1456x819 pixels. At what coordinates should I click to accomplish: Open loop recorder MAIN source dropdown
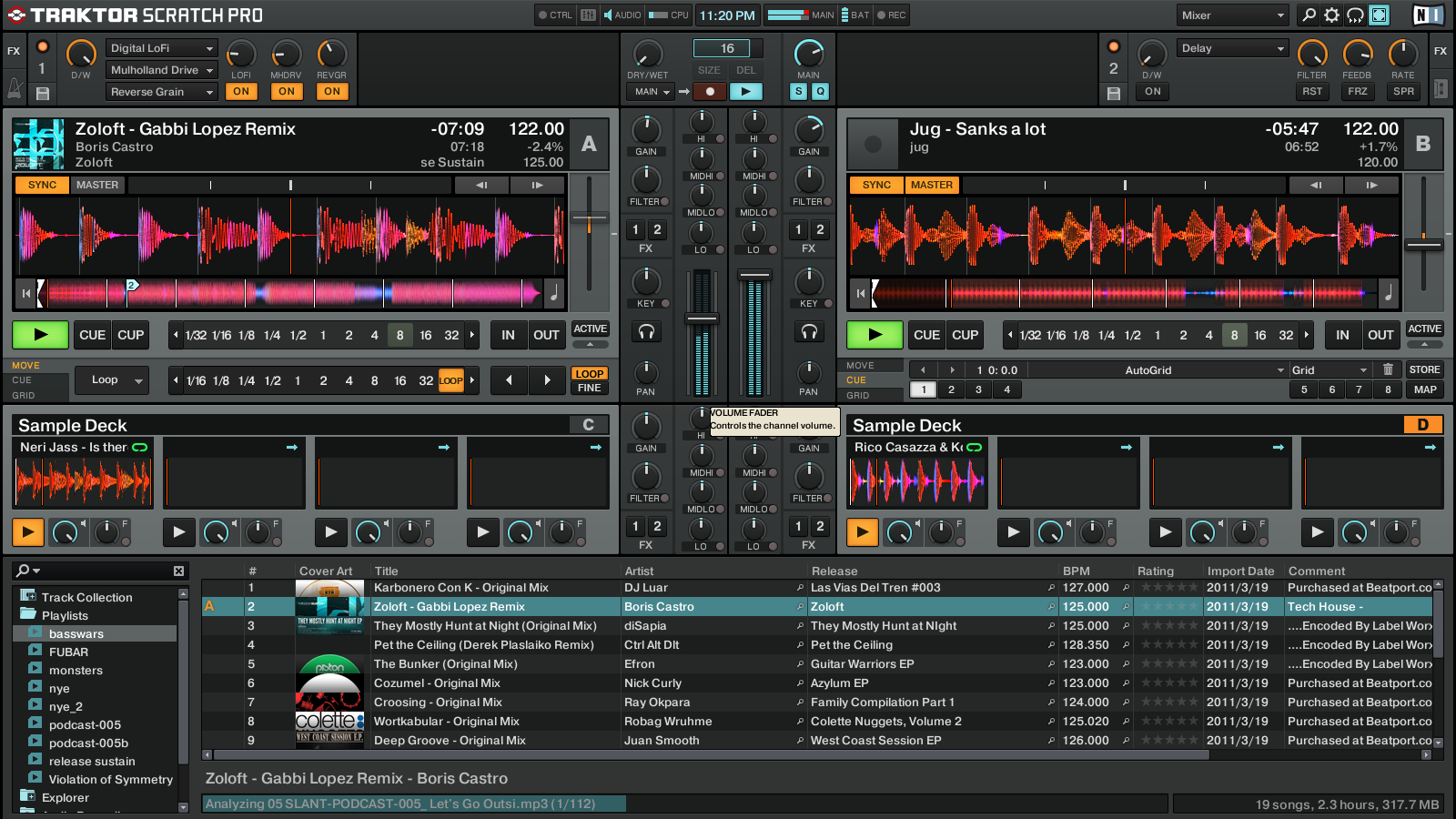click(651, 91)
